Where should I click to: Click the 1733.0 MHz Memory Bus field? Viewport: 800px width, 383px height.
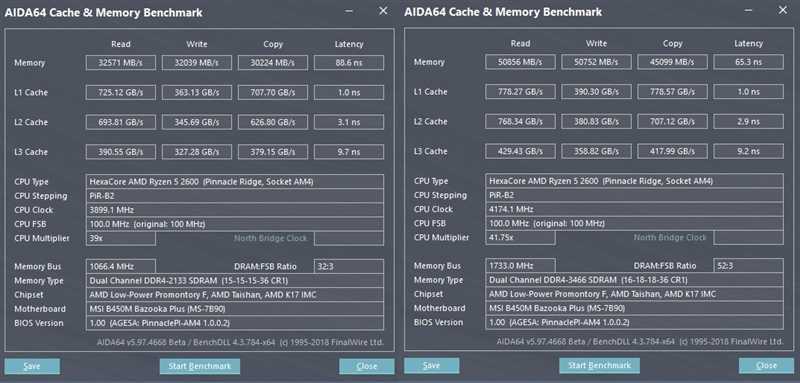click(520, 266)
